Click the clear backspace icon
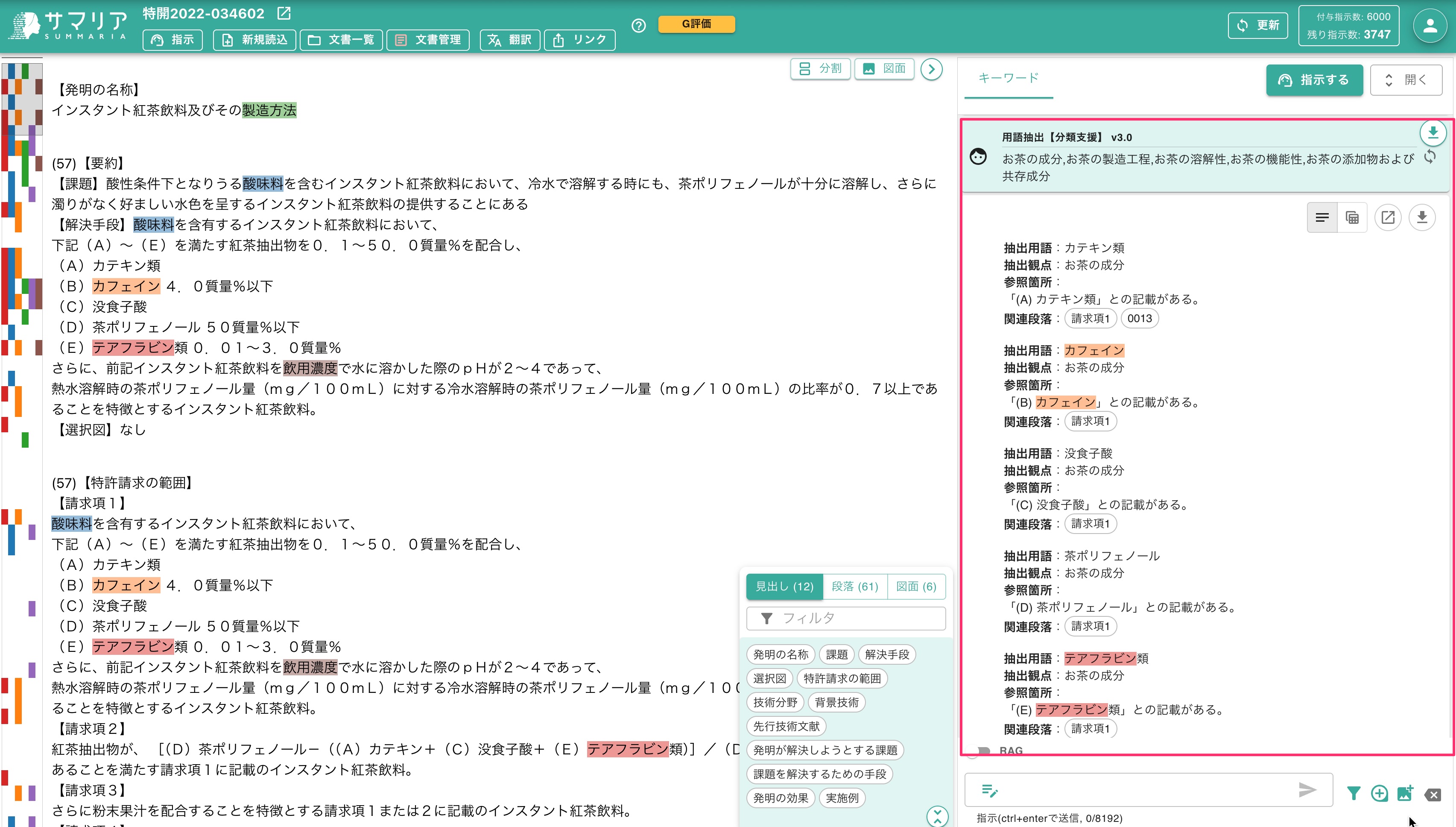This screenshot has width=1456, height=827. click(x=1433, y=795)
